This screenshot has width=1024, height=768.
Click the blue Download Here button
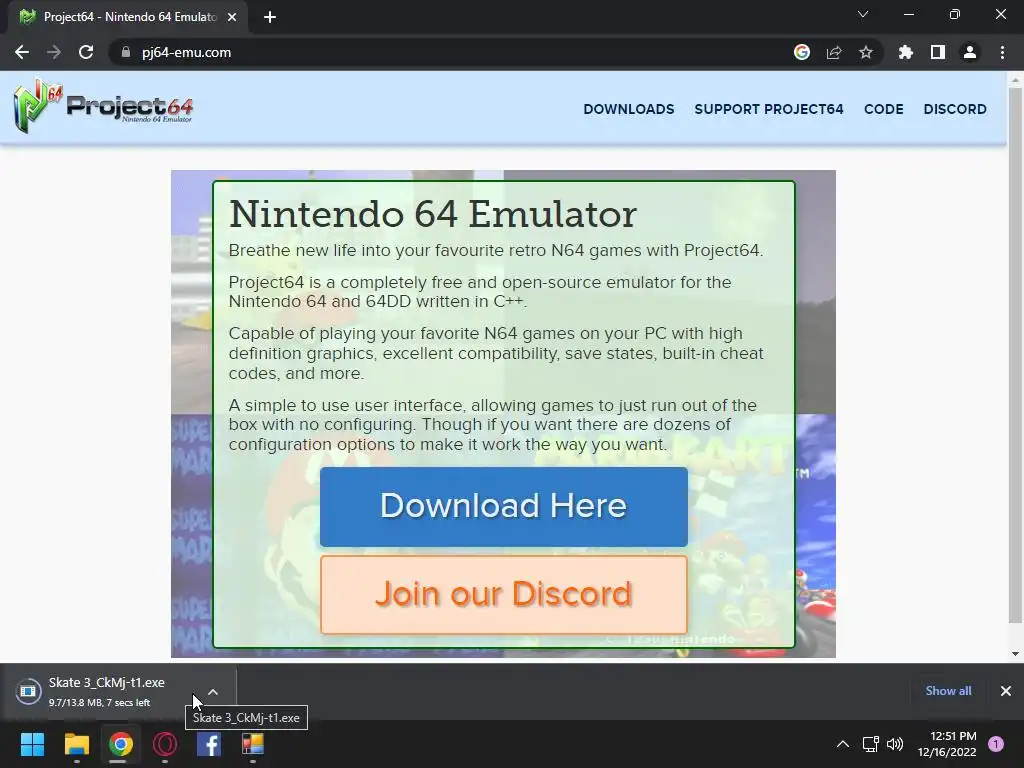(x=504, y=506)
